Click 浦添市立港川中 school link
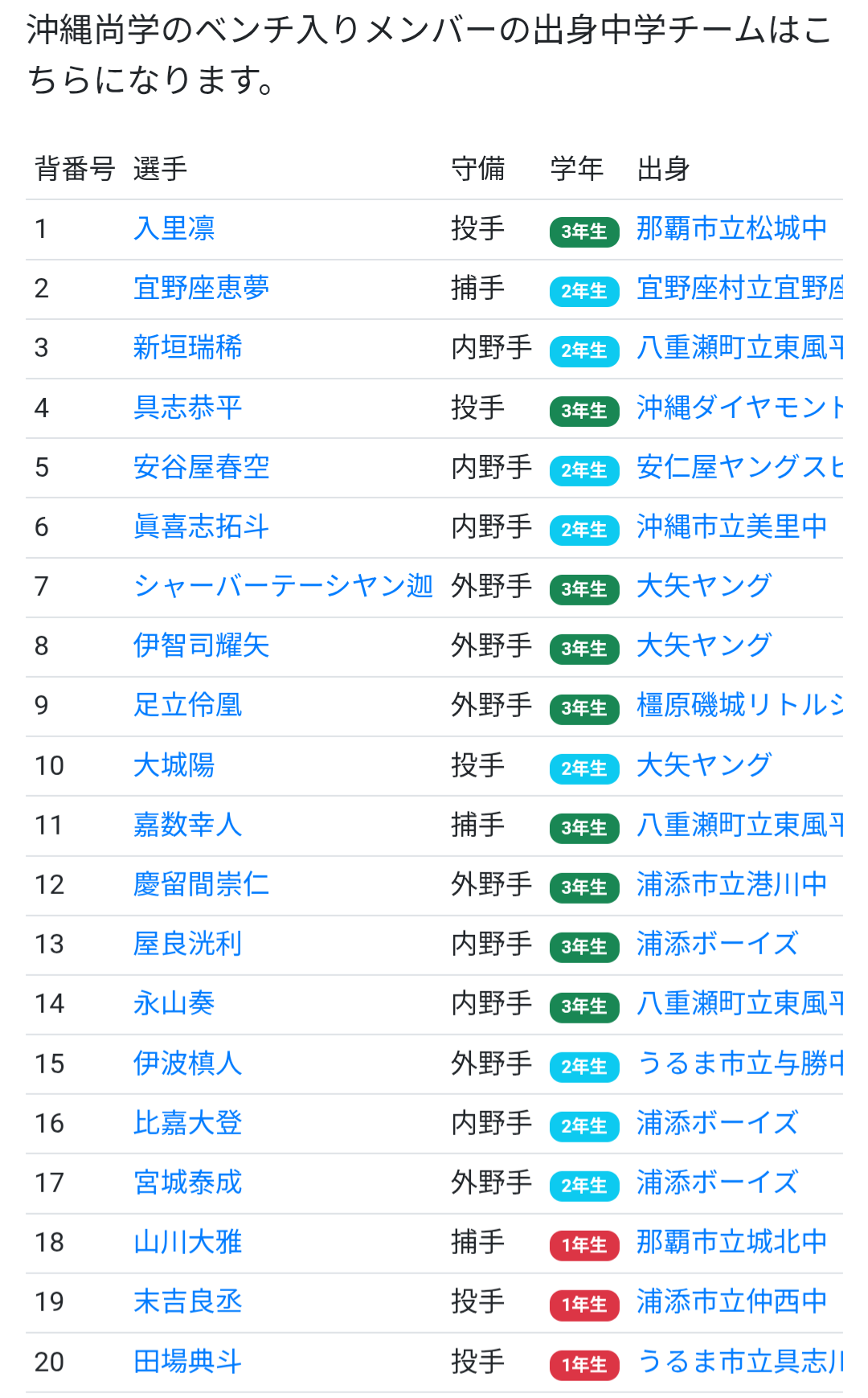 click(x=731, y=885)
